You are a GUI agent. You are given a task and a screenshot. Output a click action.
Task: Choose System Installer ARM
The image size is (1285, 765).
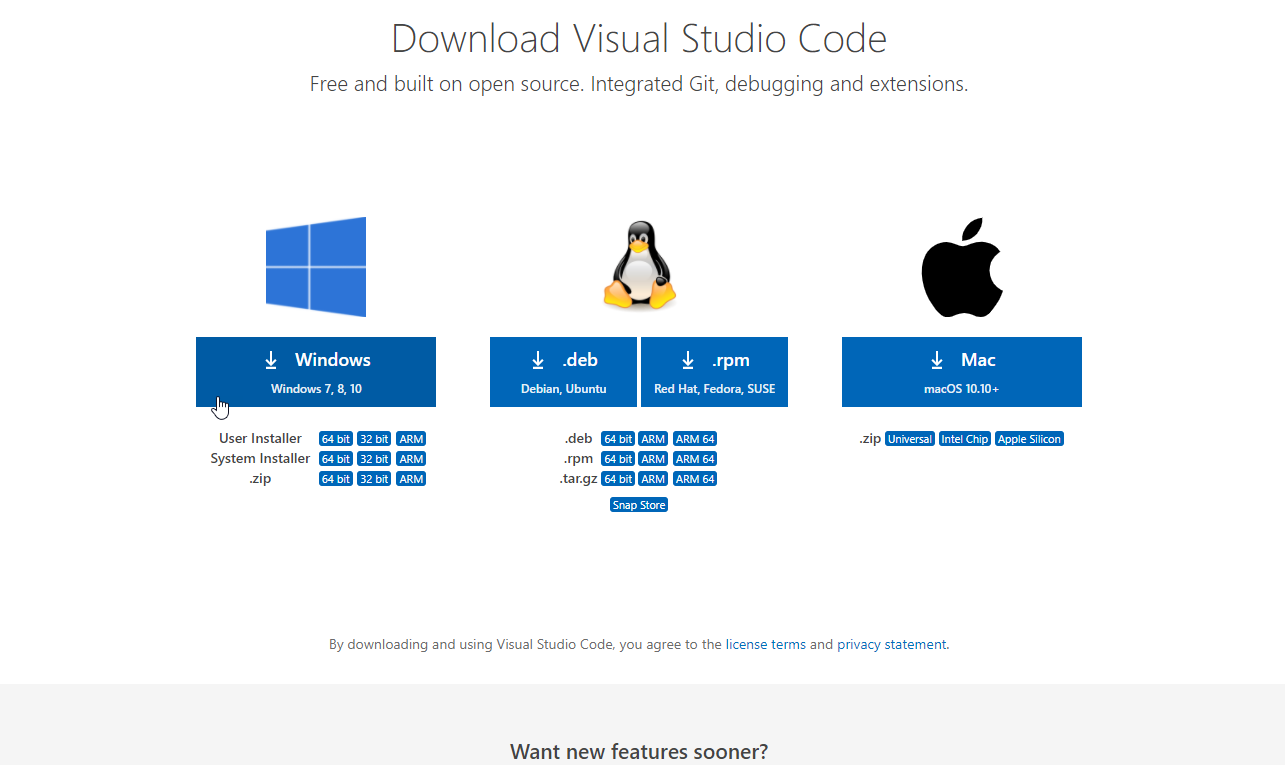(x=411, y=459)
